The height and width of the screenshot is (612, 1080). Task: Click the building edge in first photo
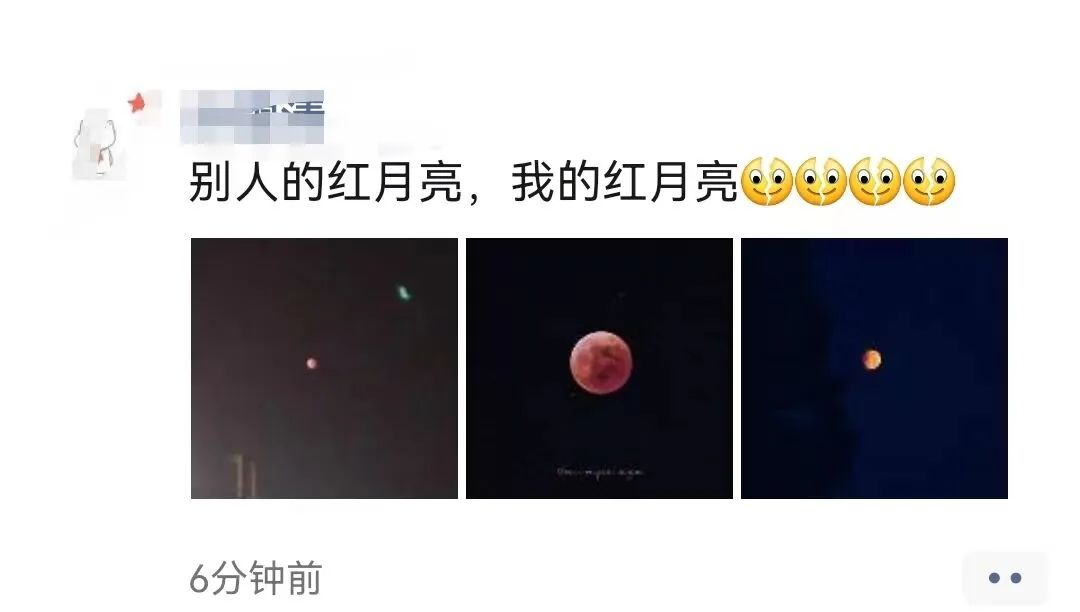[245, 476]
